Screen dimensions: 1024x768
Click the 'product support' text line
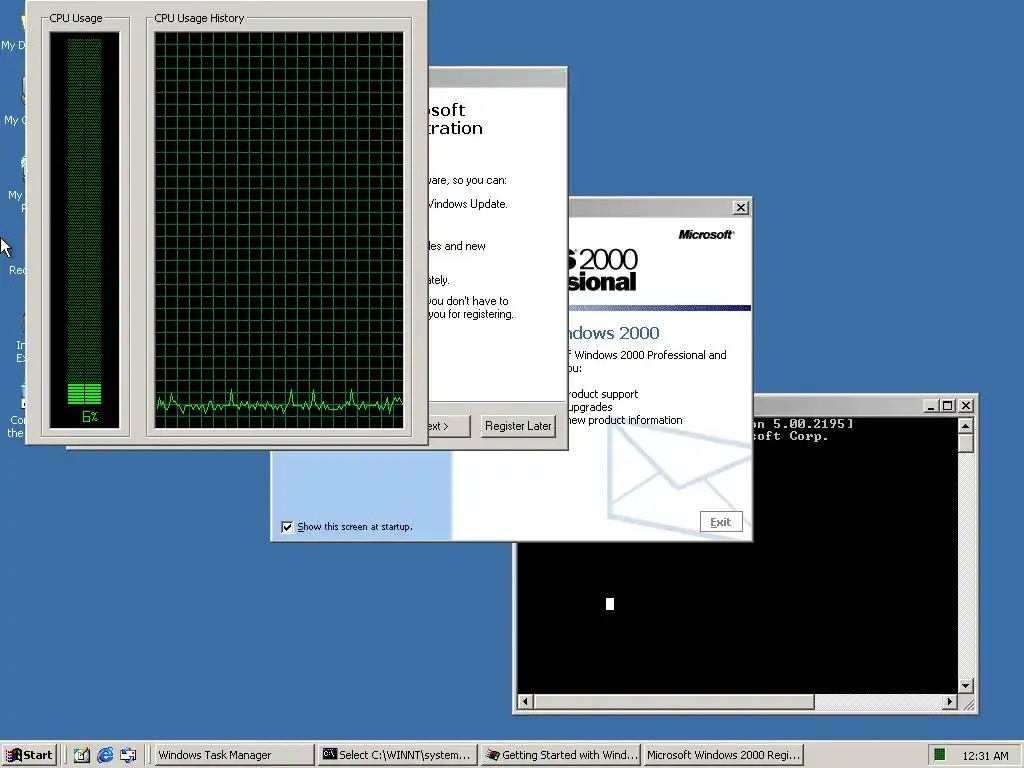coord(602,394)
